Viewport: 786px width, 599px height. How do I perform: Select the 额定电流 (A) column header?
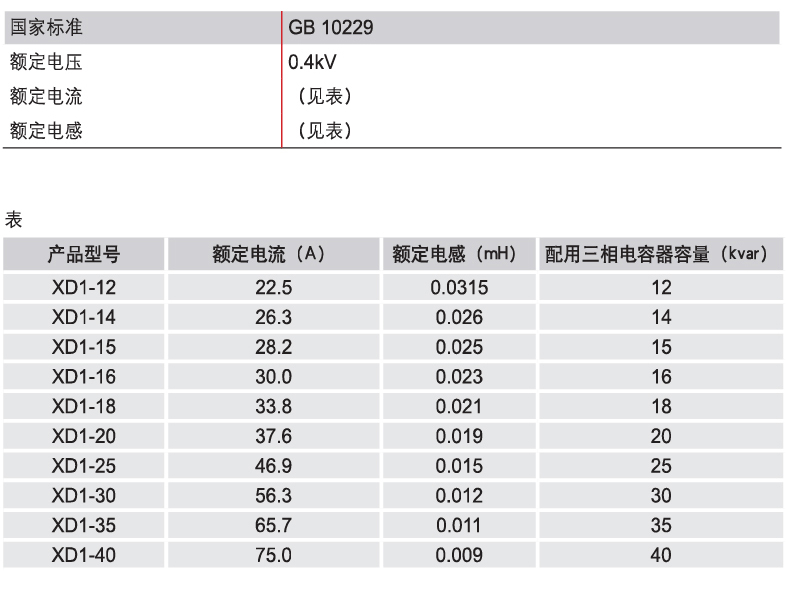pyautogui.click(x=269, y=255)
